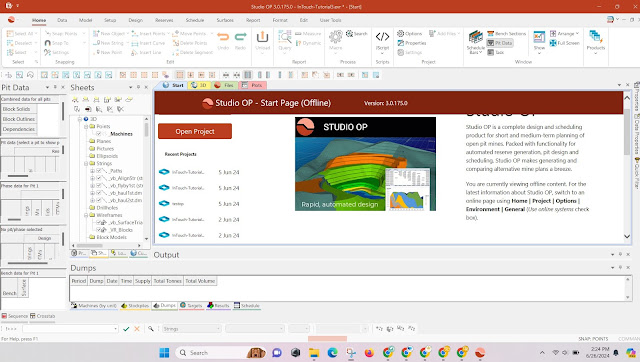Click the Block Solids button
This screenshot has height=362, width=640.
(18, 109)
